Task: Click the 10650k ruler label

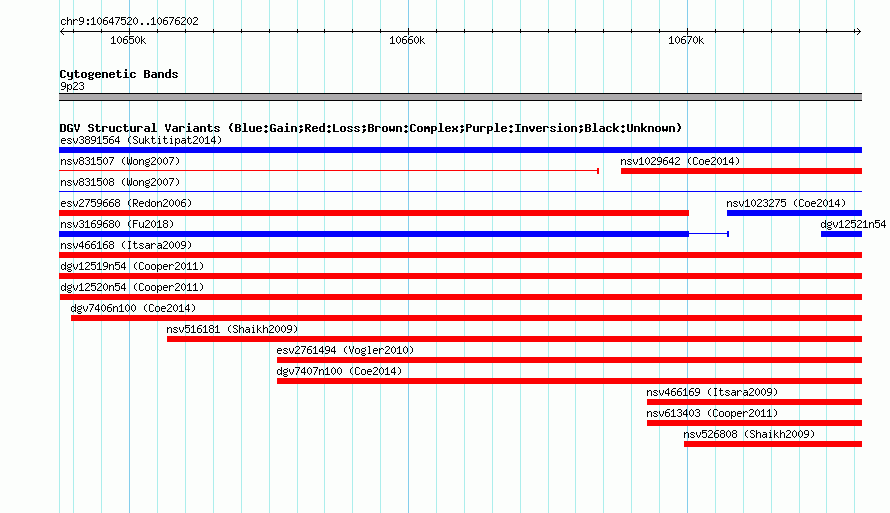Action: (128, 40)
